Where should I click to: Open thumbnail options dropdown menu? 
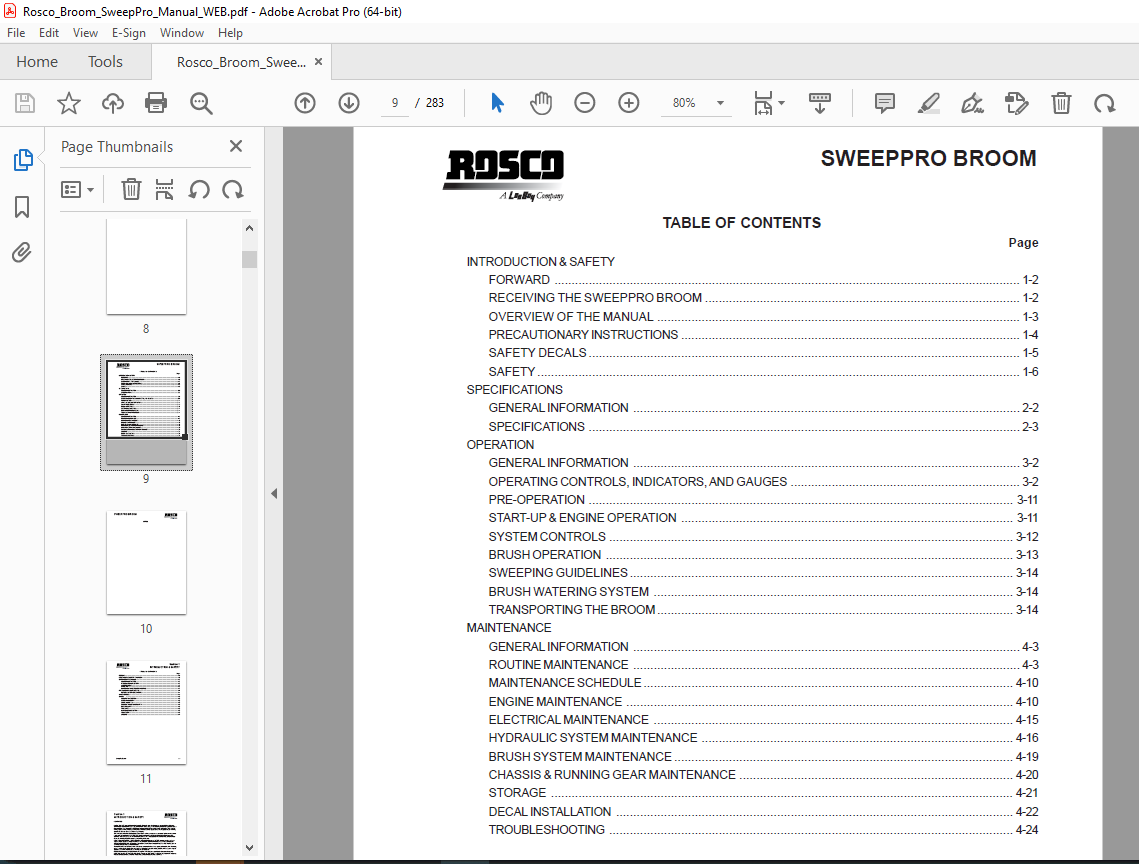78,190
